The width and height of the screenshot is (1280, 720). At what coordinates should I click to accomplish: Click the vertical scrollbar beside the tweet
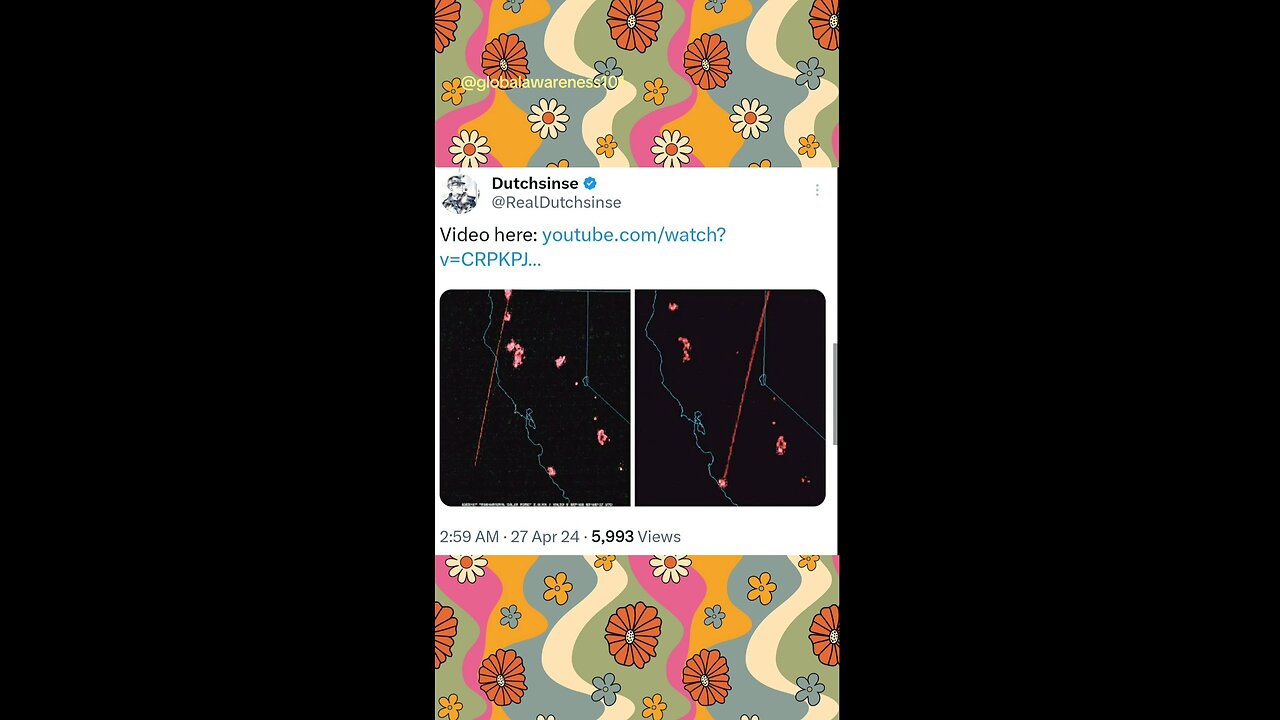[x=835, y=394]
